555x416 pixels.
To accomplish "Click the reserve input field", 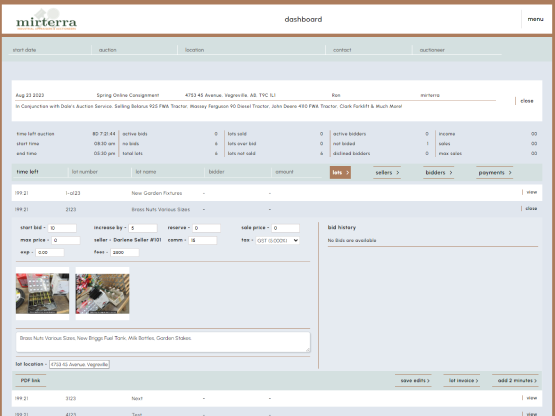I will tap(206, 228).
